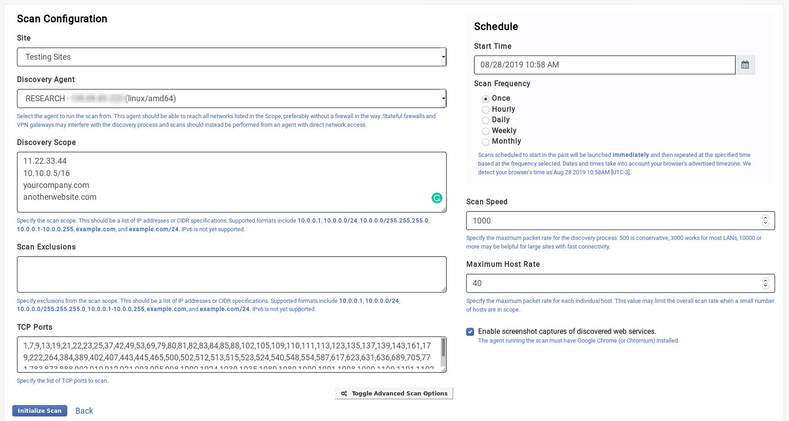
Task: Select the Weekly scan frequency
Action: pyautogui.click(x=486, y=131)
